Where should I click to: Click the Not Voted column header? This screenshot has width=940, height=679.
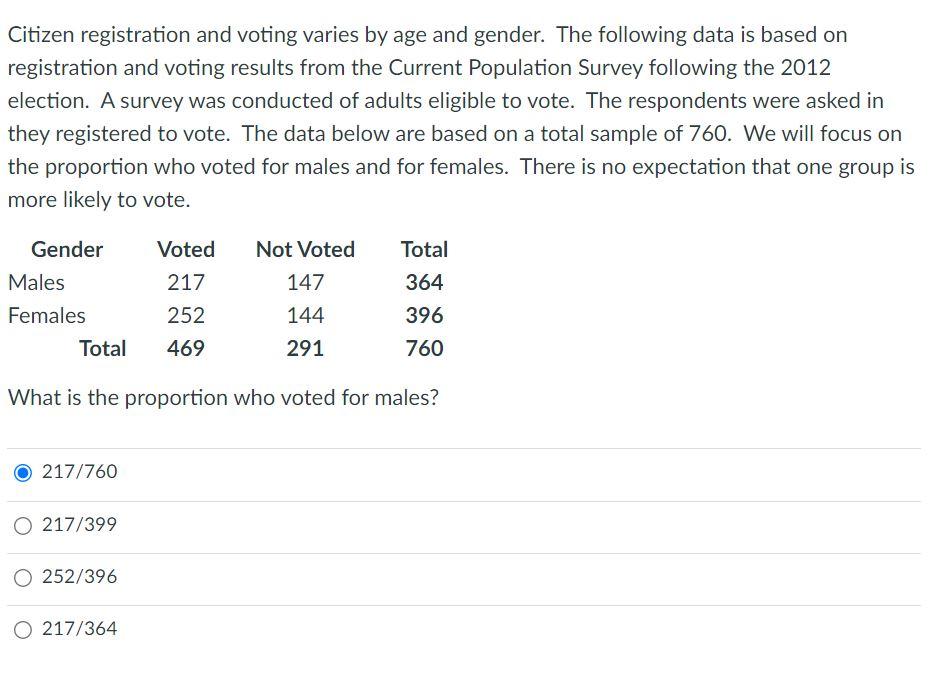click(x=305, y=249)
